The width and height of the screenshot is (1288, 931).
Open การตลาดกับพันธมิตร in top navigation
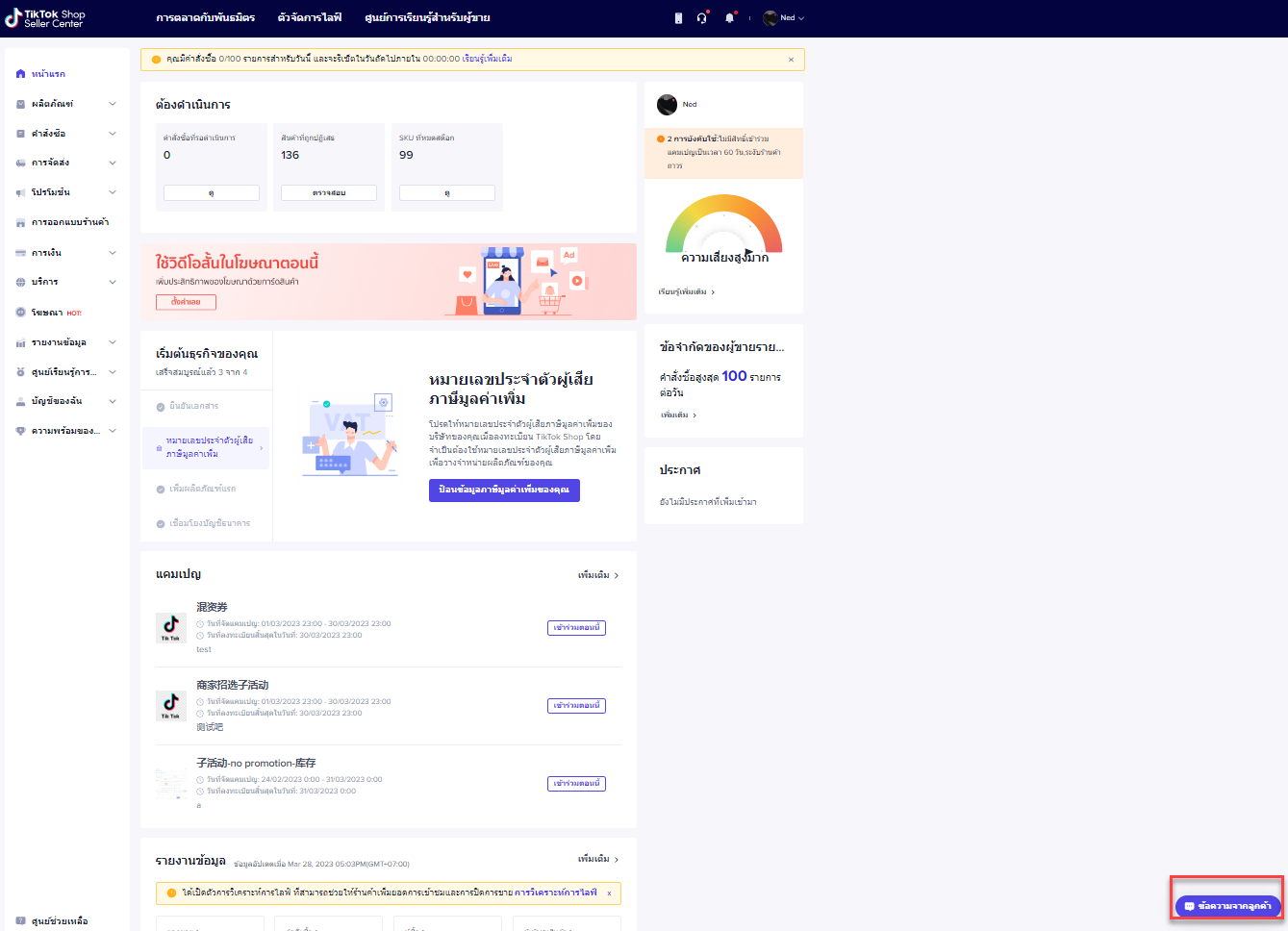point(205,18)
